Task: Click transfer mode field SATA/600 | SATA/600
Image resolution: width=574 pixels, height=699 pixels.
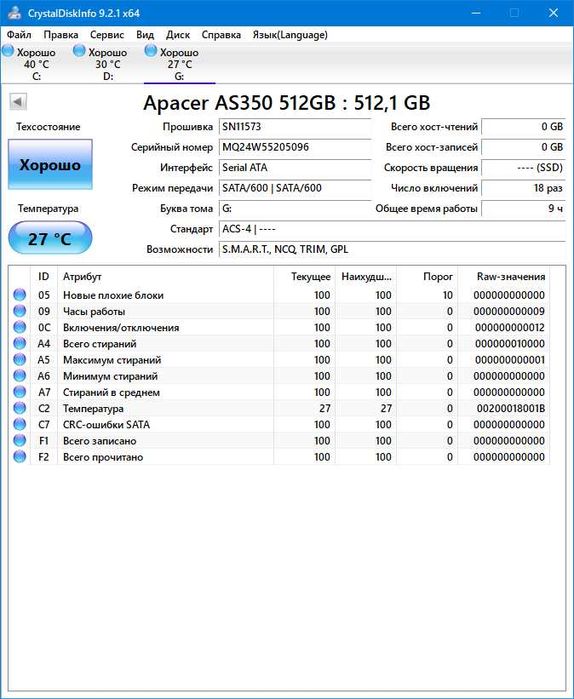Action: (x=295, y=188)
